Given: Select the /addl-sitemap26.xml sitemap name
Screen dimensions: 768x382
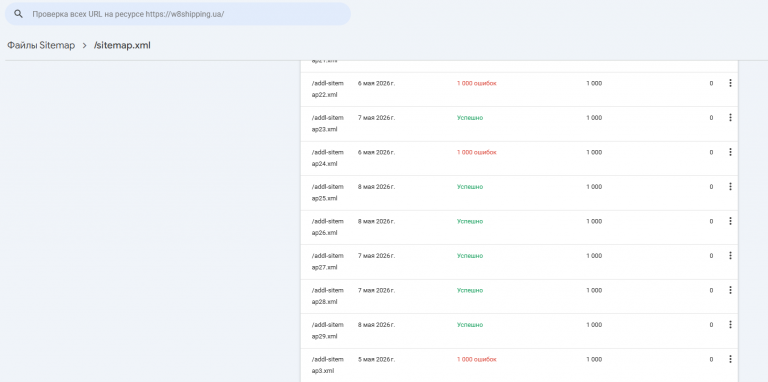Looking at the screenshot, I should pos(328,227).
